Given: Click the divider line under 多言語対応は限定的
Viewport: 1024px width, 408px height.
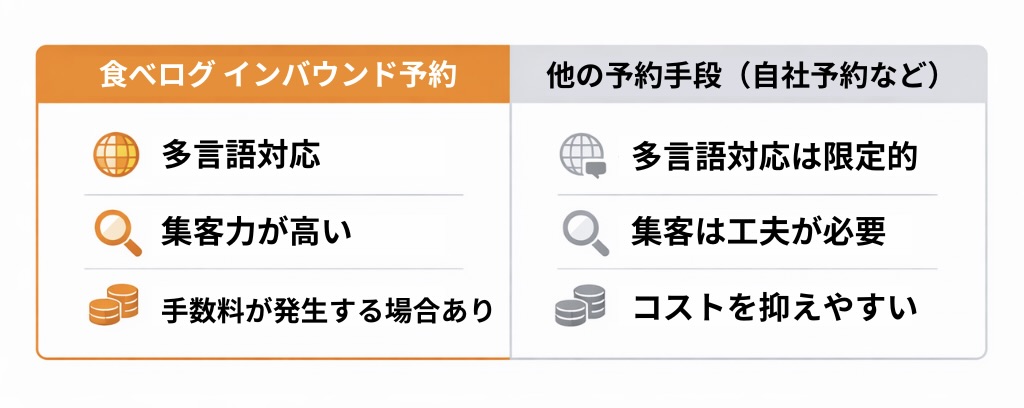Looking at the screenshot, I should (x=746, y=194).
